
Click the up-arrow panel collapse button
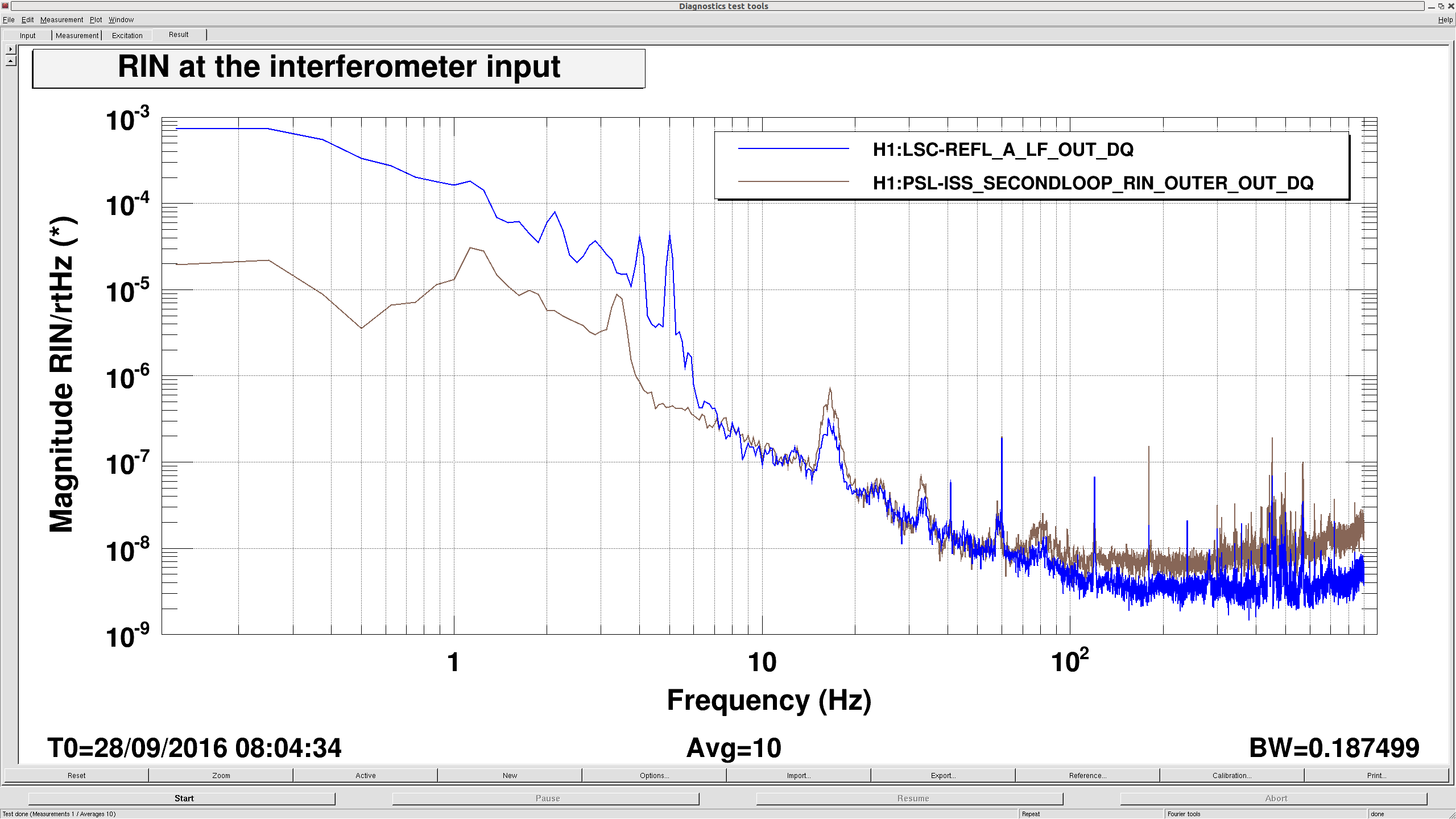coord(11,61)
